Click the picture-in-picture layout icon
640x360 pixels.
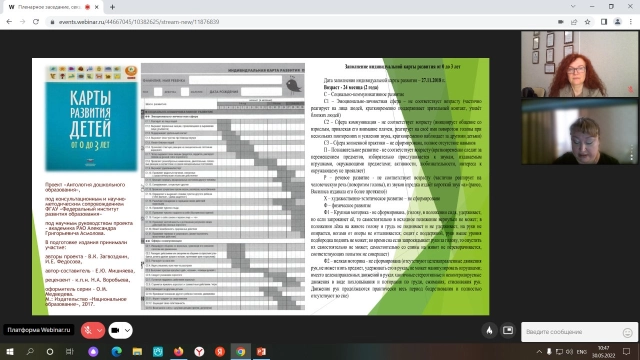(x=508, y=330)
